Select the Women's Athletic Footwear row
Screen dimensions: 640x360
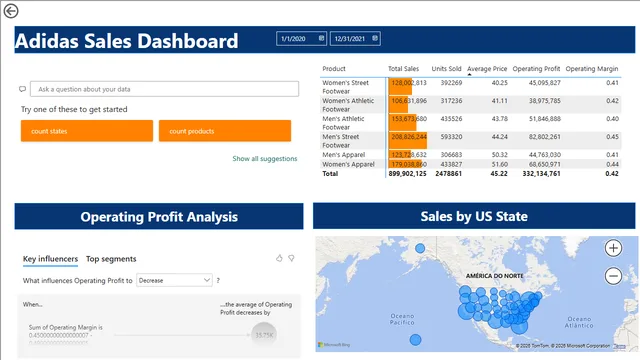[471, 104]
